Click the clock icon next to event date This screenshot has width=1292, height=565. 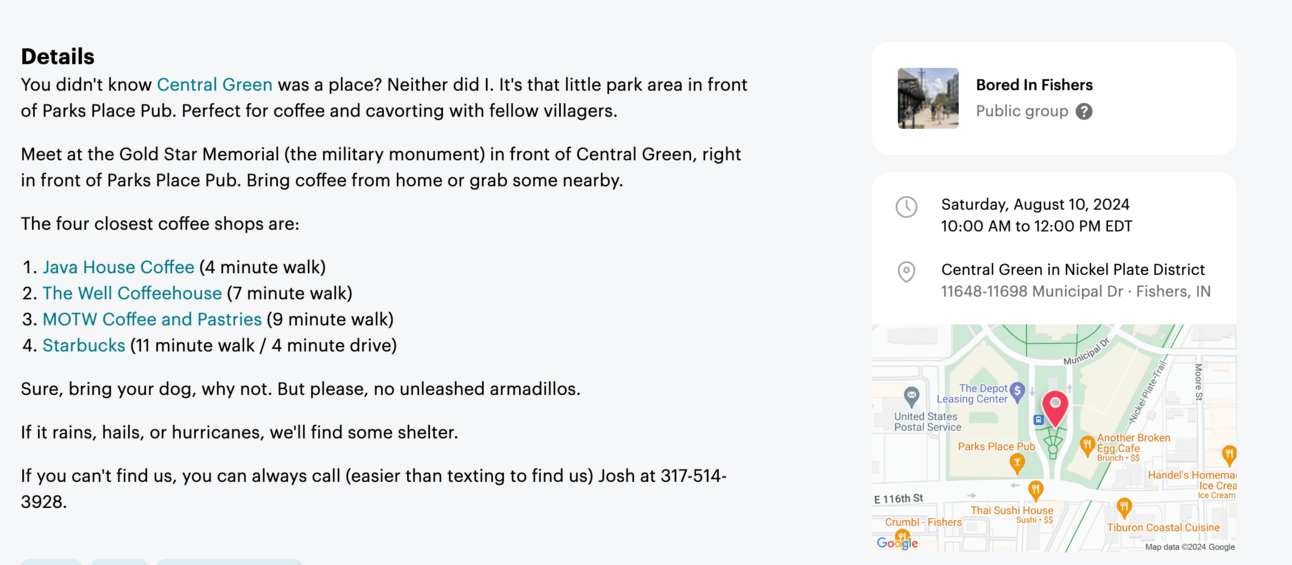906,207
